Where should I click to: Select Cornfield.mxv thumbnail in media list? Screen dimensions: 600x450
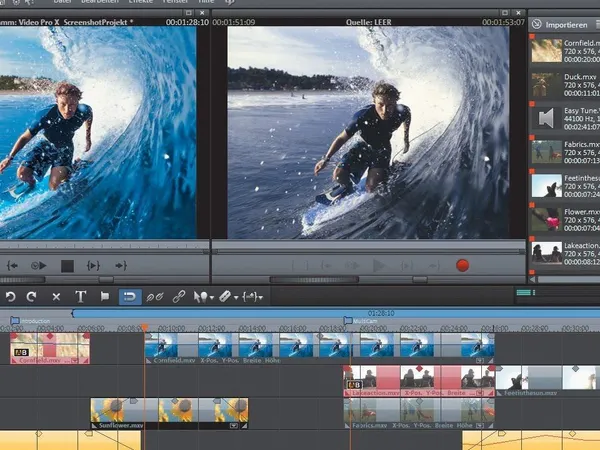pyautogui.click(x=546, y=52)
